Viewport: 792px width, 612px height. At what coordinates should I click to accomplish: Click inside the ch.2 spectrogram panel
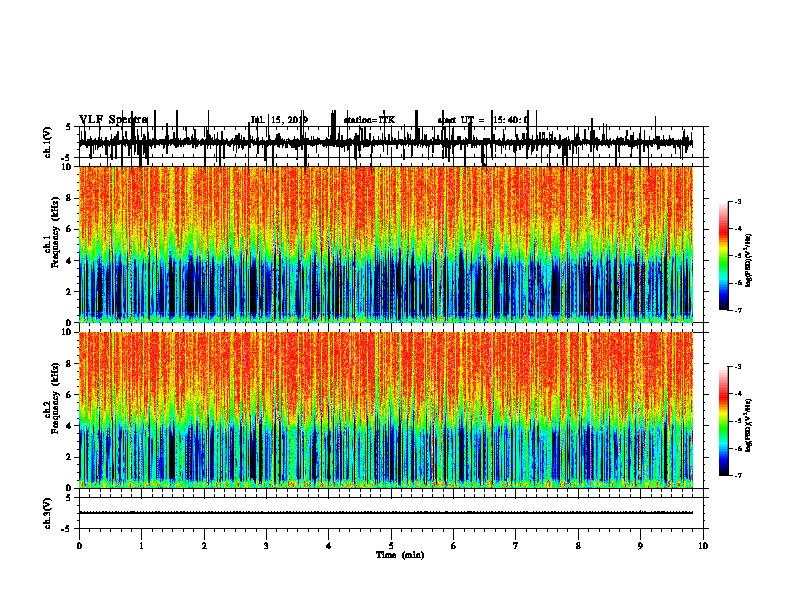click(x=386, y=410)
